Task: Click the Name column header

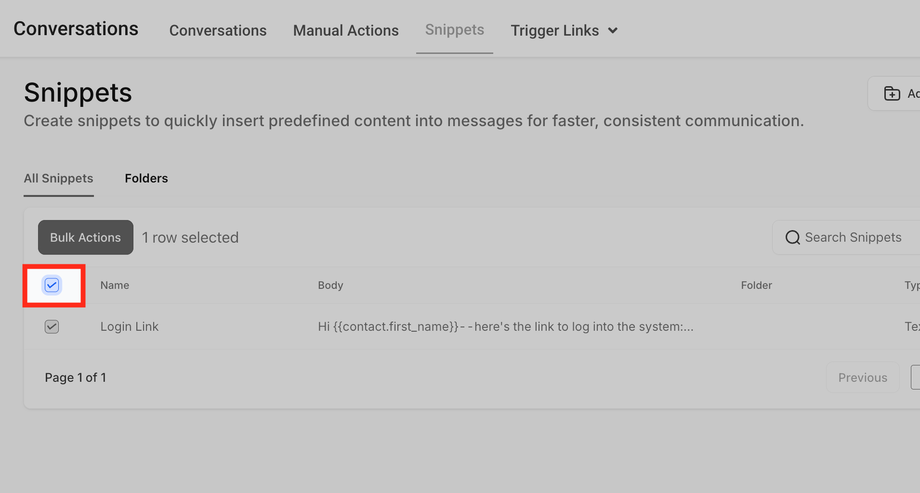Action: point(115,285)
